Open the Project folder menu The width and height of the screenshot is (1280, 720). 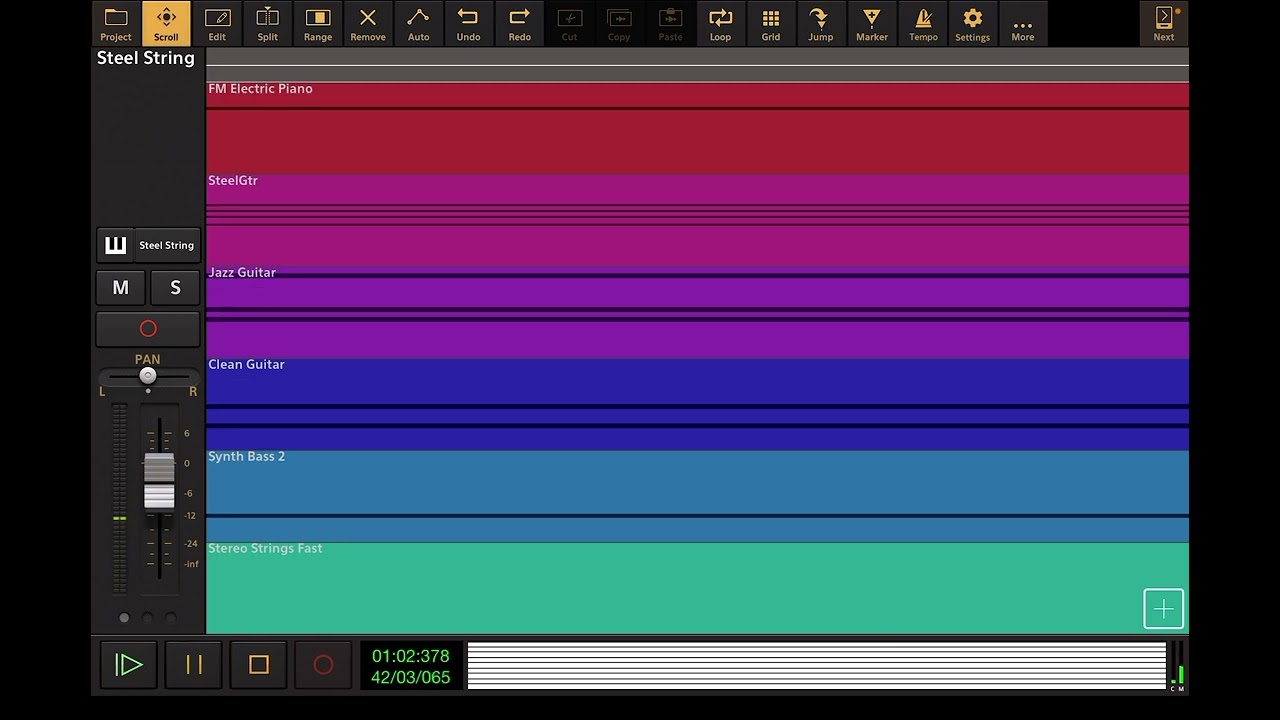(x=116, y=24)
